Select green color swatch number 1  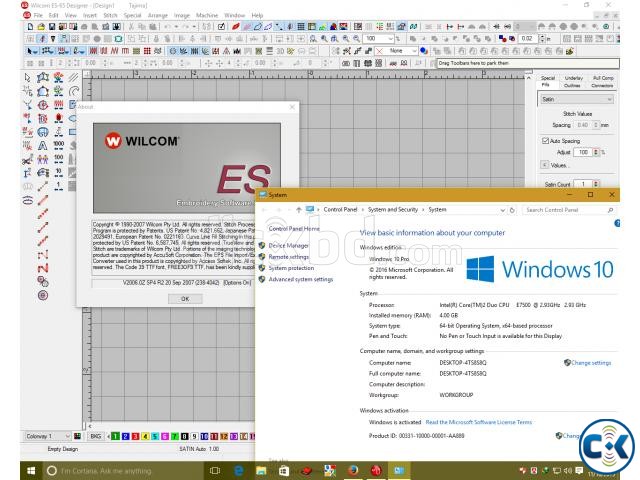tap(116, 436)
